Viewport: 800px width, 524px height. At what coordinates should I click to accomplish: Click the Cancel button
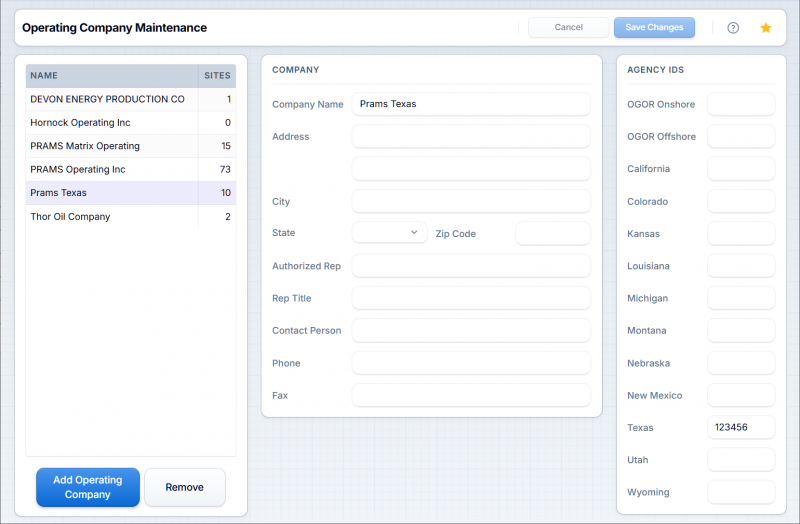click(568, 27)
